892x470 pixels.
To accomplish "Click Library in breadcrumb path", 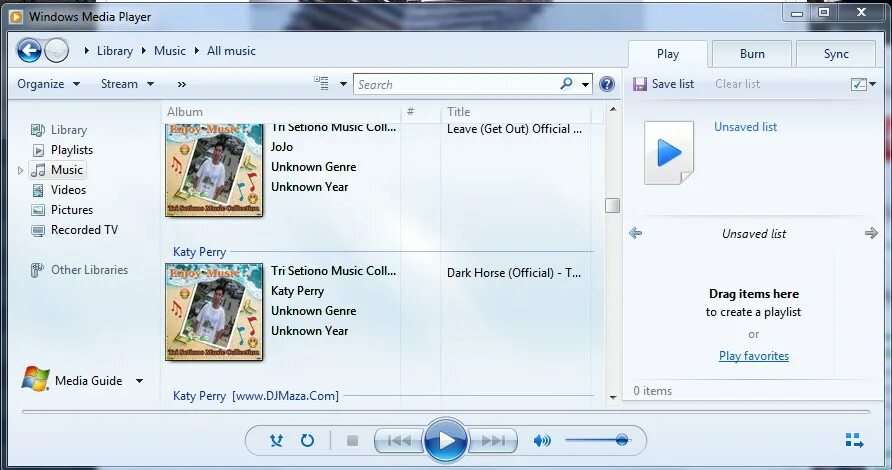I will (114, 51).
